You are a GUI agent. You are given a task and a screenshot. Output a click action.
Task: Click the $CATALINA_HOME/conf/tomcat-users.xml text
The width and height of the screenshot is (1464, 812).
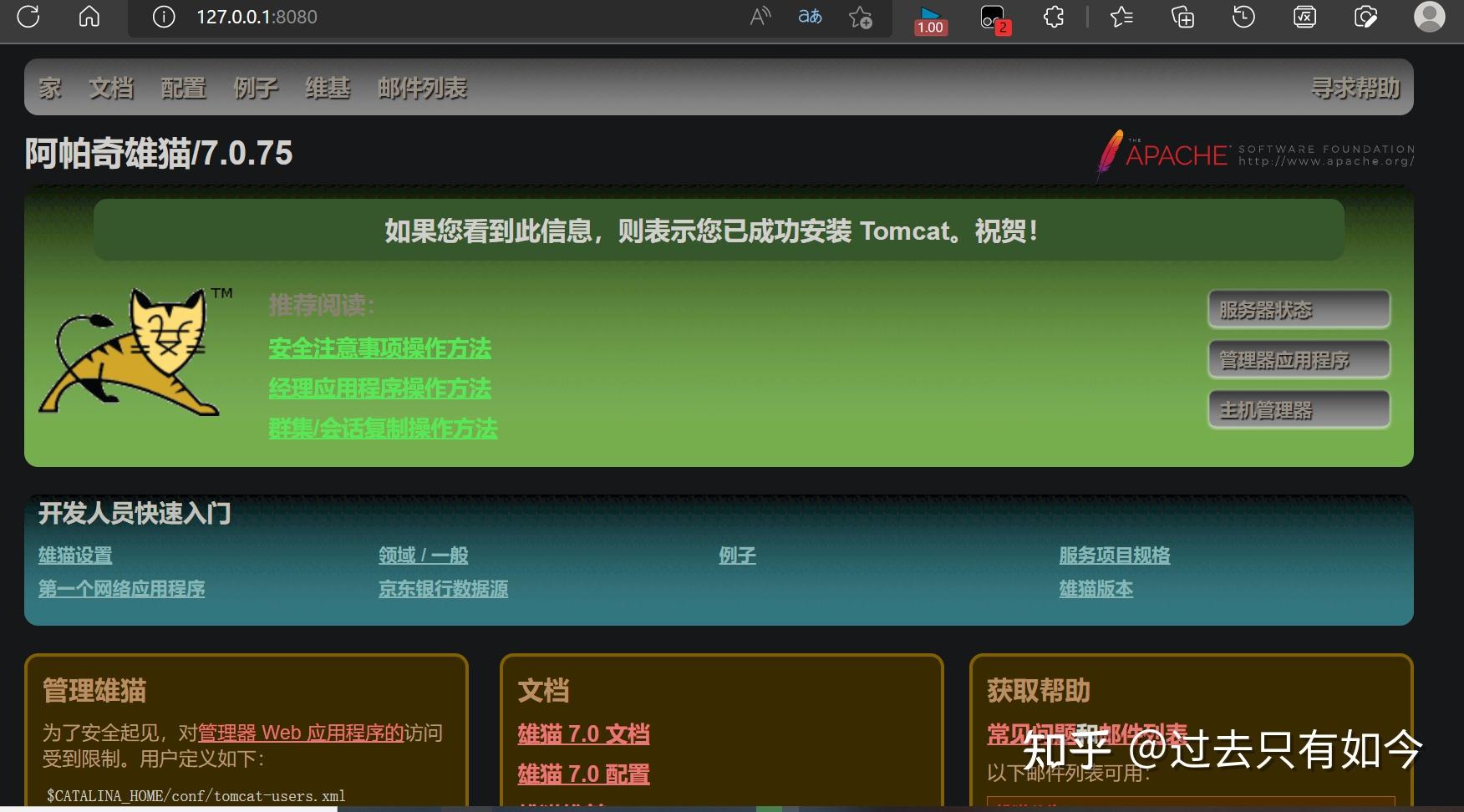point(196,796)
